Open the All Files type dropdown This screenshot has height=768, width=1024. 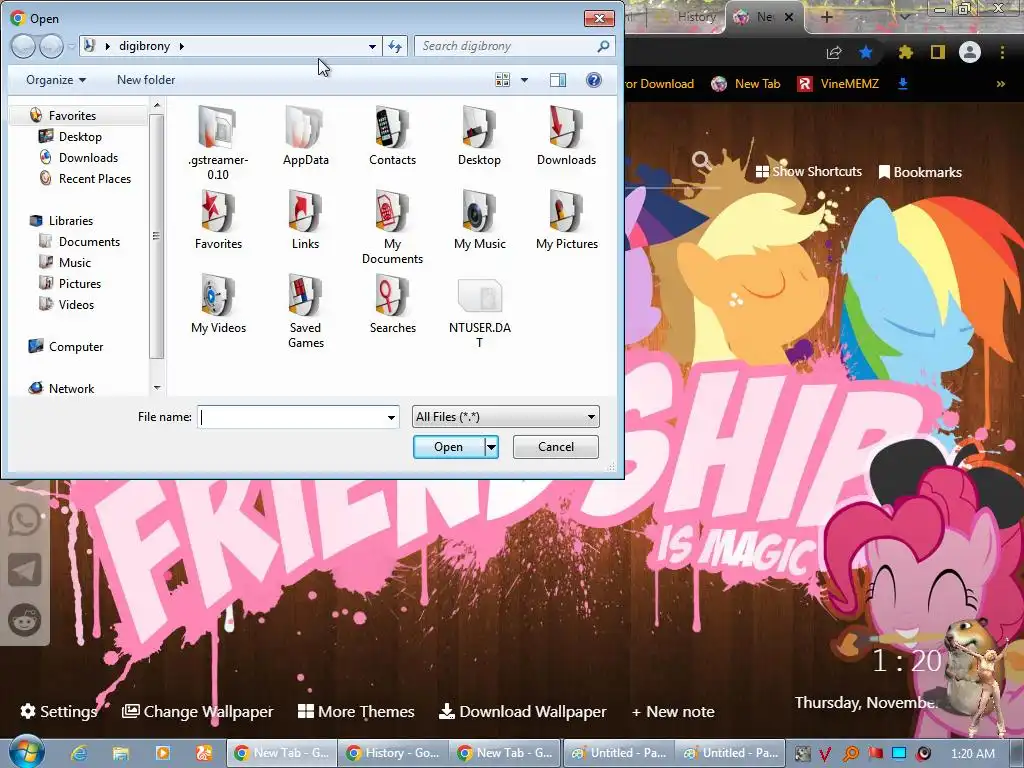point(505,417)
